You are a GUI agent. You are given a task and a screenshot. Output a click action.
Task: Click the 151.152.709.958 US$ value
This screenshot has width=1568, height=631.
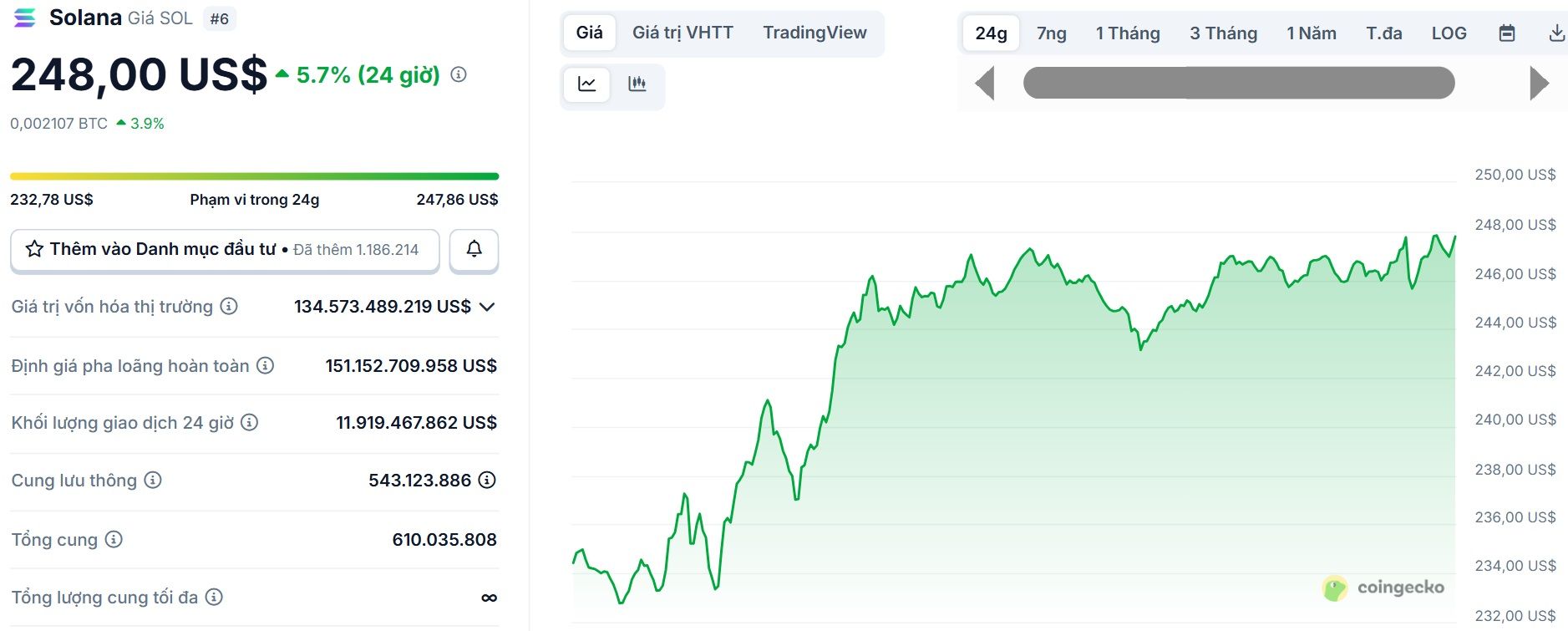[x=411, y=365]
